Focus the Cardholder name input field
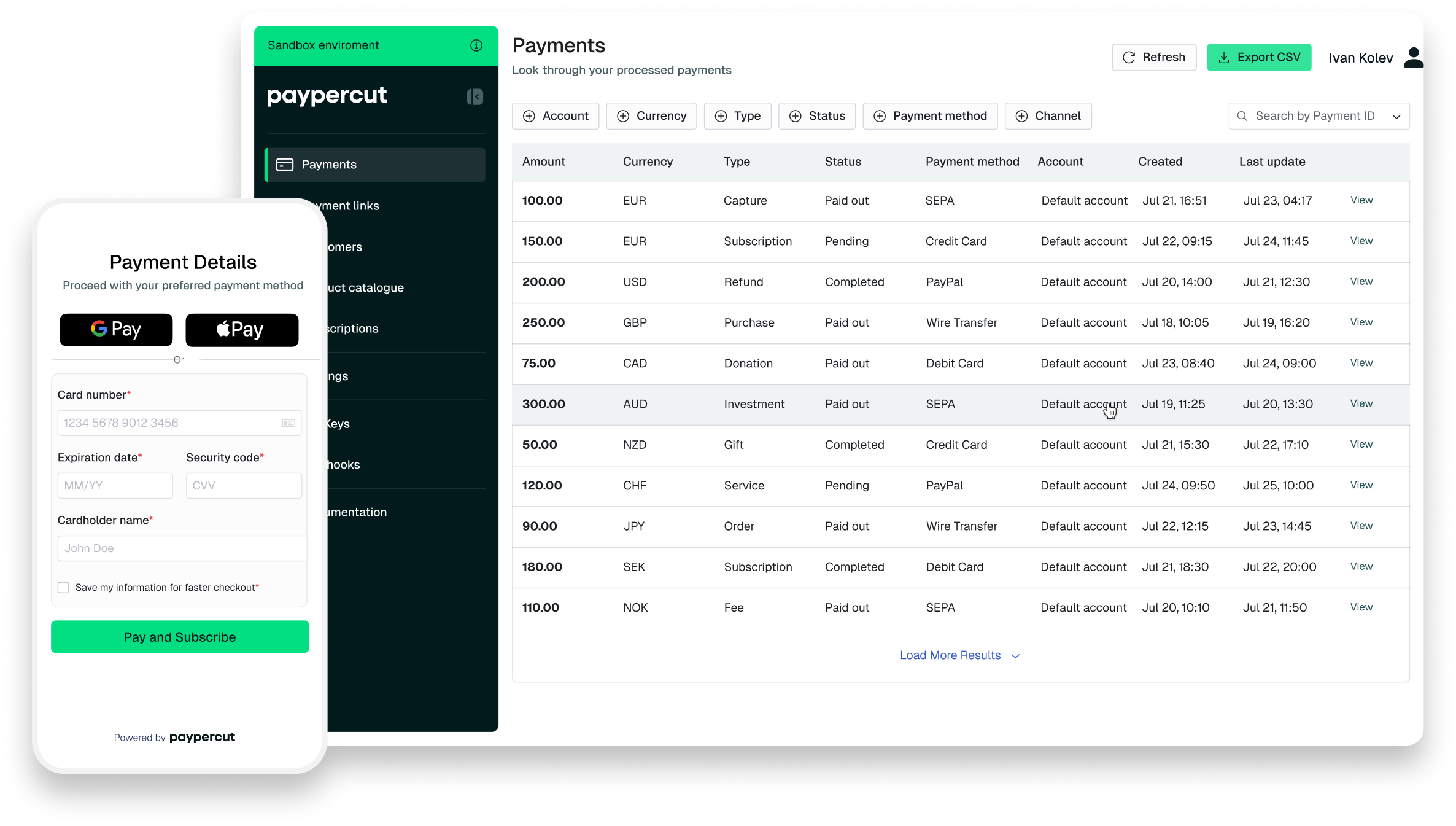1456x826 pixels. (182, 548)
